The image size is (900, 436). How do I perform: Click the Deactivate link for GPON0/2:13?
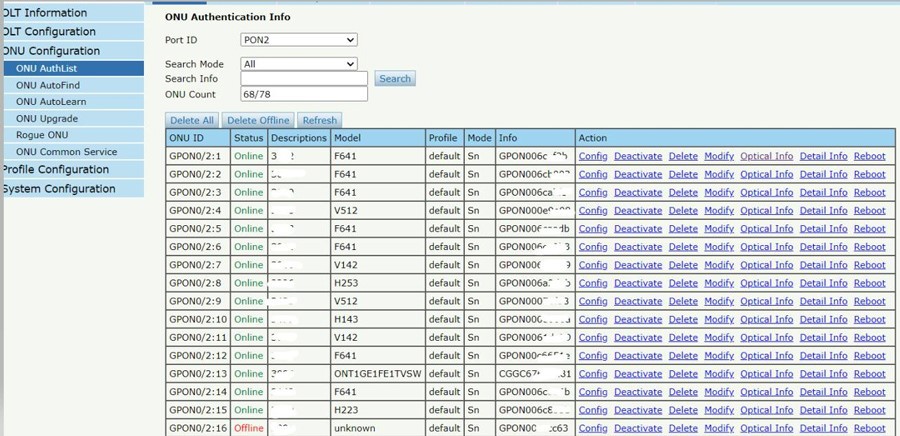click(x=638, y=374)
